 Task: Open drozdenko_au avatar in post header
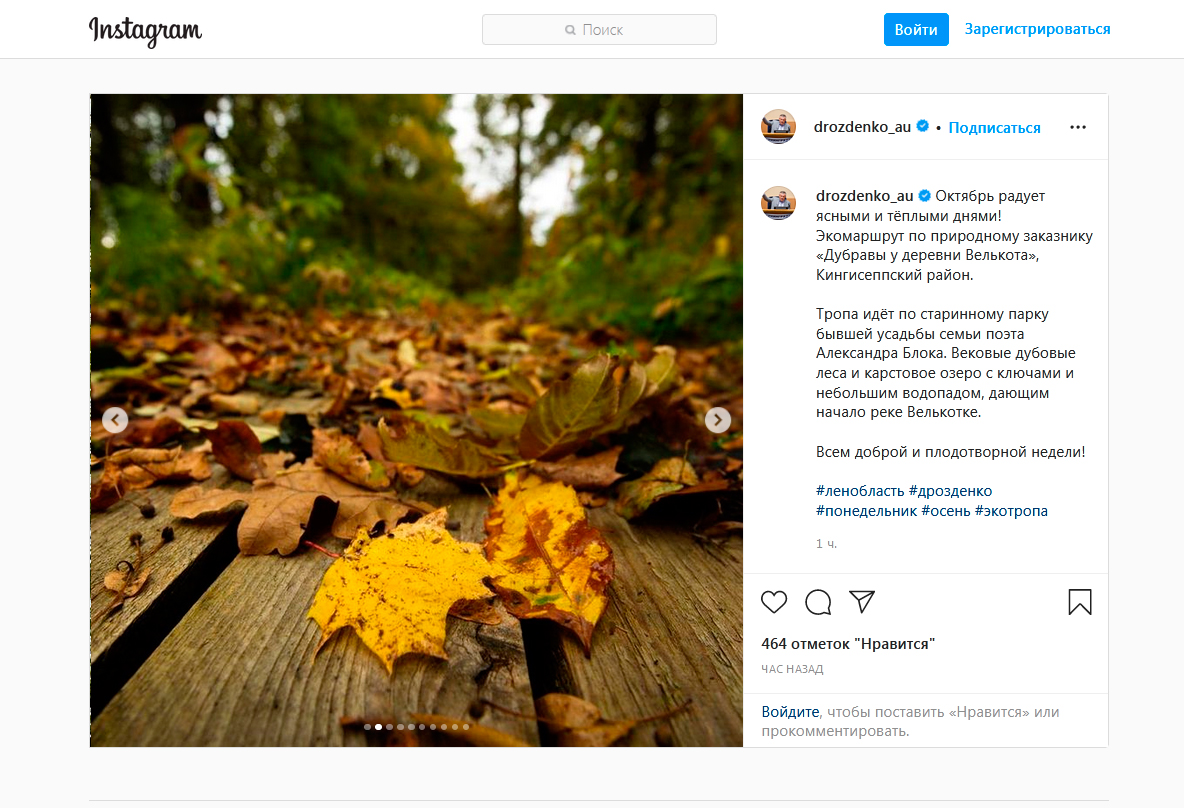pyautogui.click(x=779, y=127)
